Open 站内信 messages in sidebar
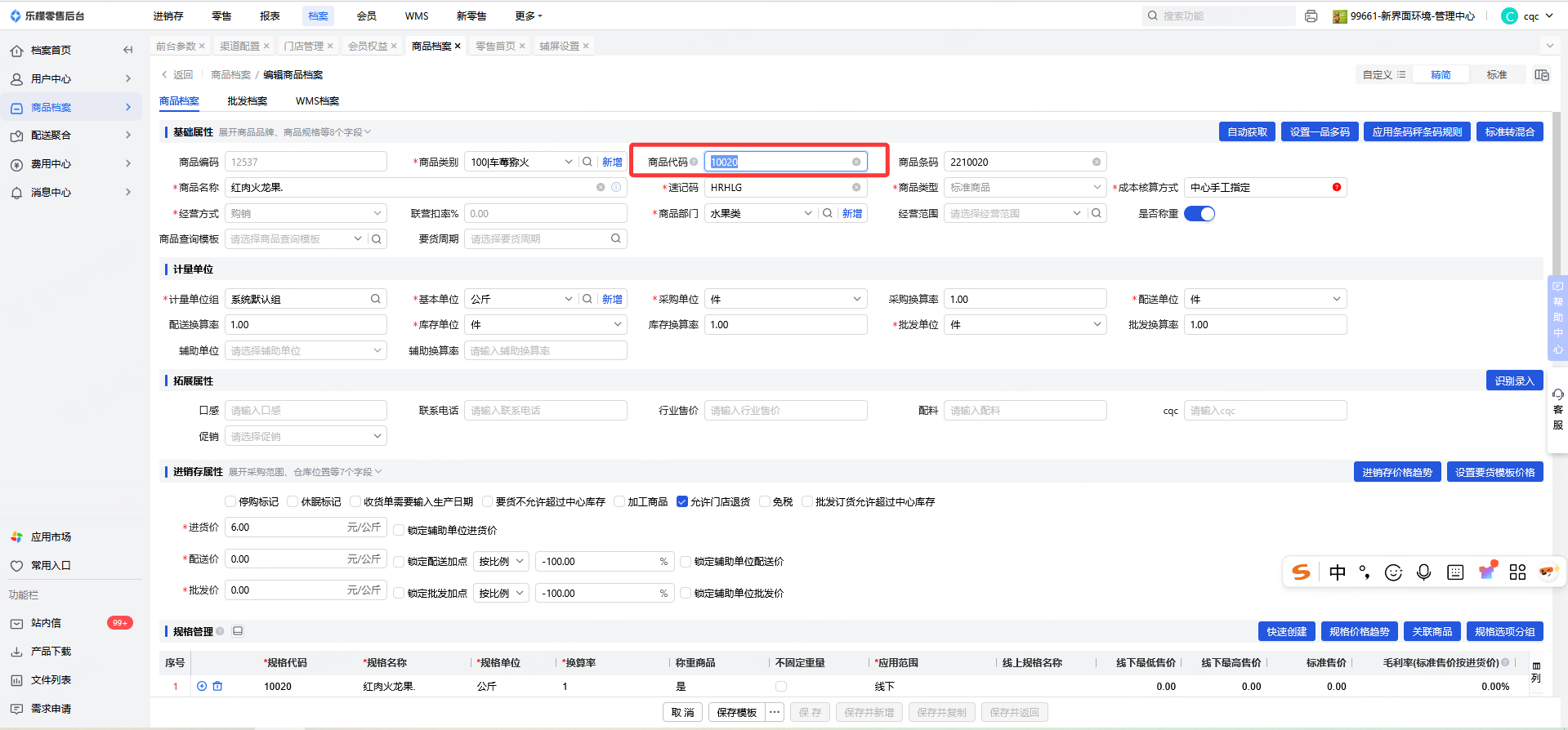The width and height of the screenshot is (1568, 730). (x=46, y=623)
